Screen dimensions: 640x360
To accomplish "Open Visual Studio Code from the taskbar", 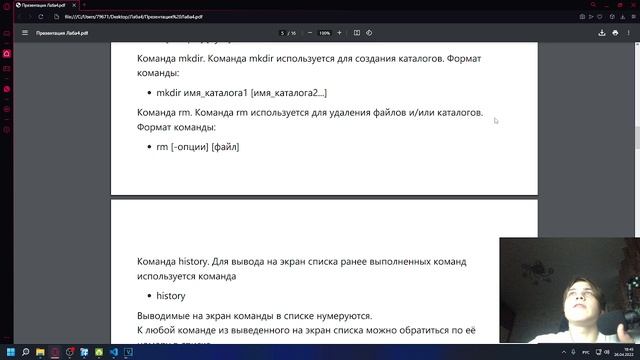I will click(113, 352).
